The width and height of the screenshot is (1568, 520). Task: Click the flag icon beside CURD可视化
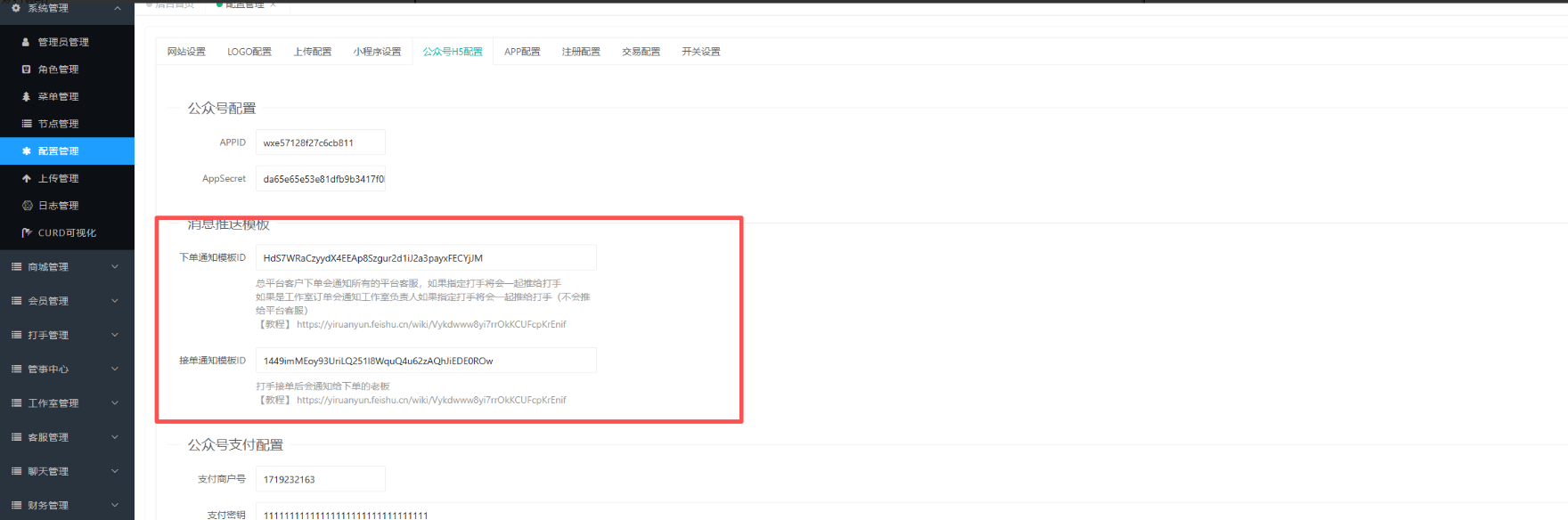pyautogui.click(x=27, y=233)
